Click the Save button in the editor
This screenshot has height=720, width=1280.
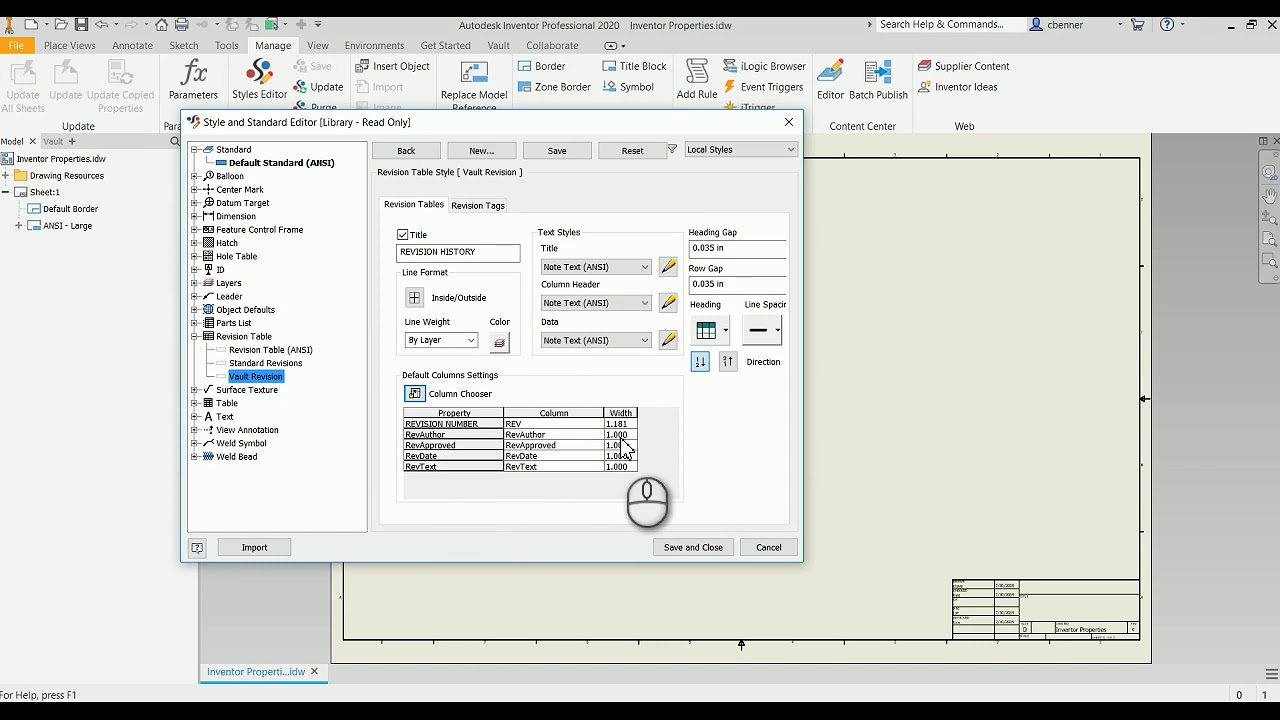coord(557,150)
